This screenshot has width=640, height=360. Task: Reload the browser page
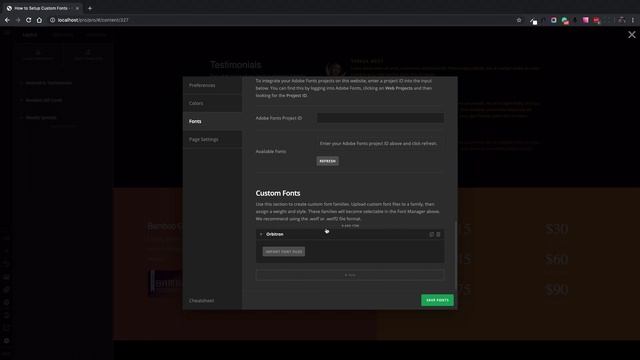(29, 20)
